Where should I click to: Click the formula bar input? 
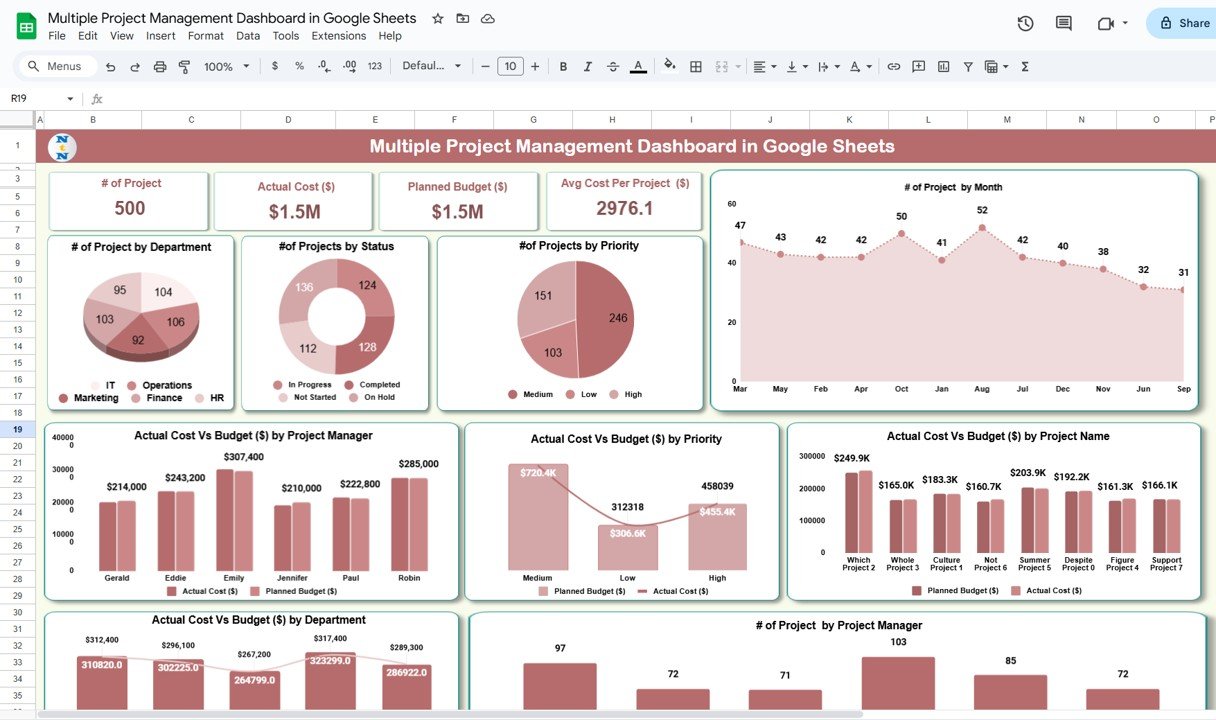(x=660, y=99)
